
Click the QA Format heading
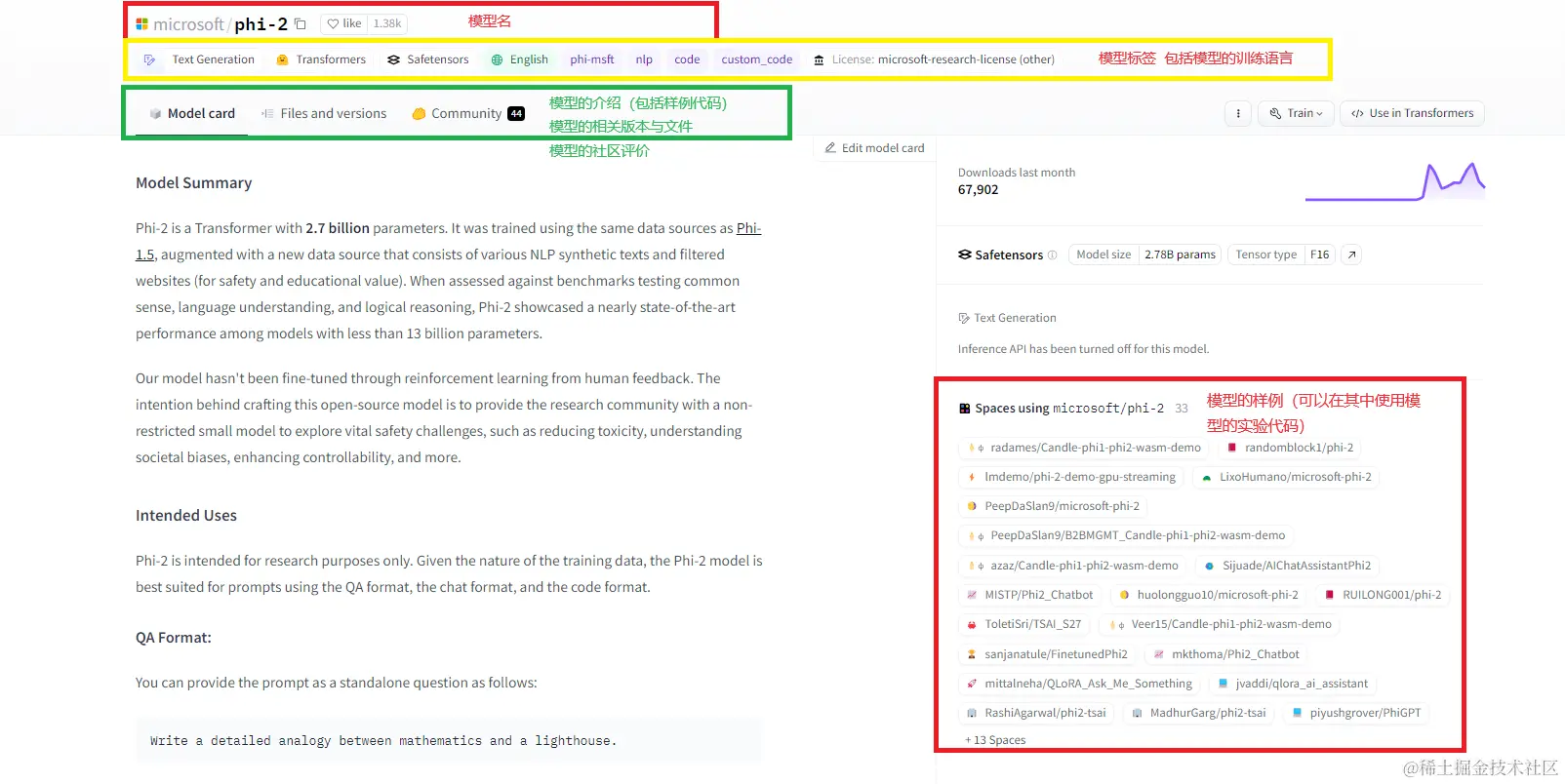(x=174, y=638)
